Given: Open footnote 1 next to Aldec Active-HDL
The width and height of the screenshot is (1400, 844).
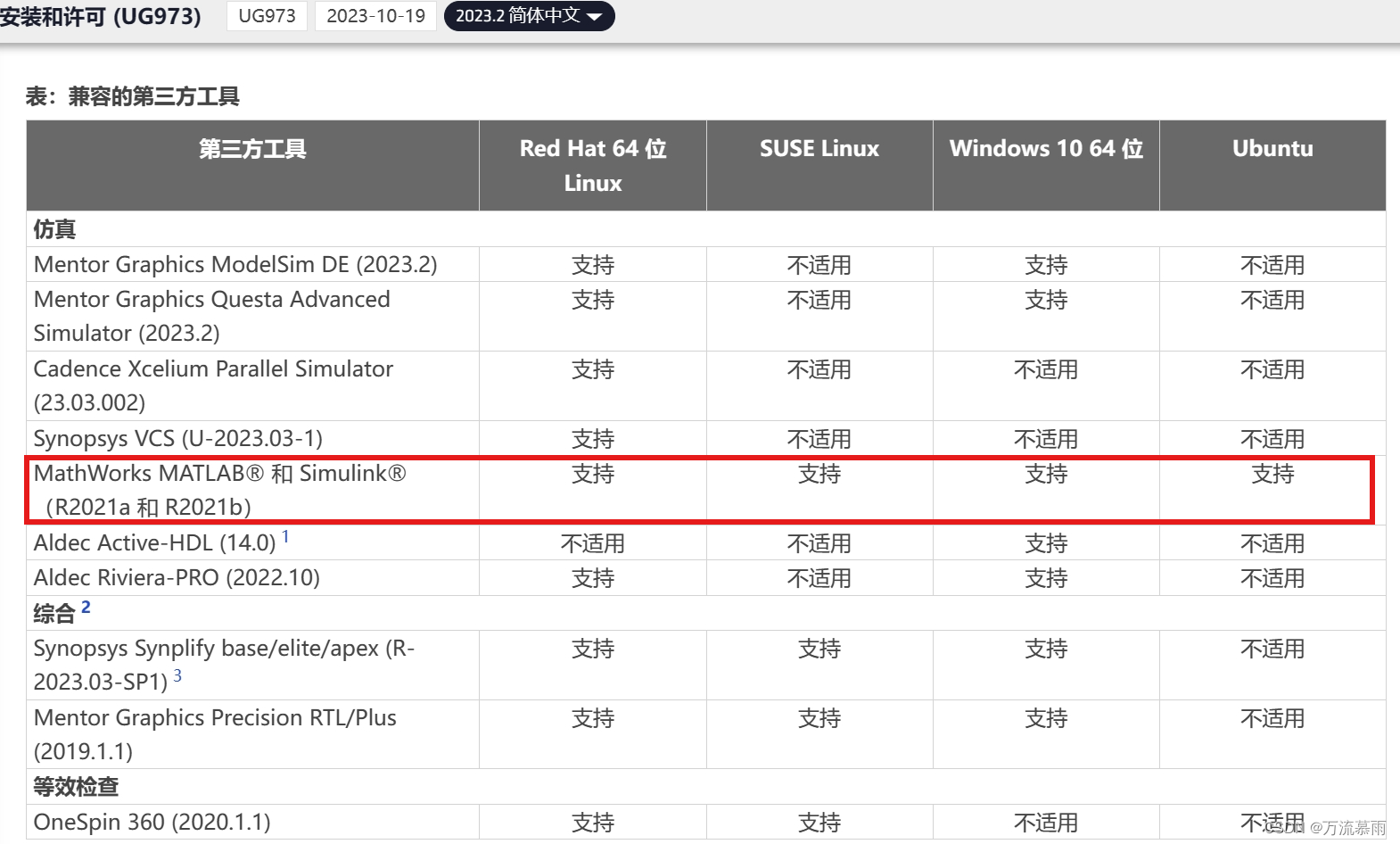Looking at the screenshot, I should [285, 536].
